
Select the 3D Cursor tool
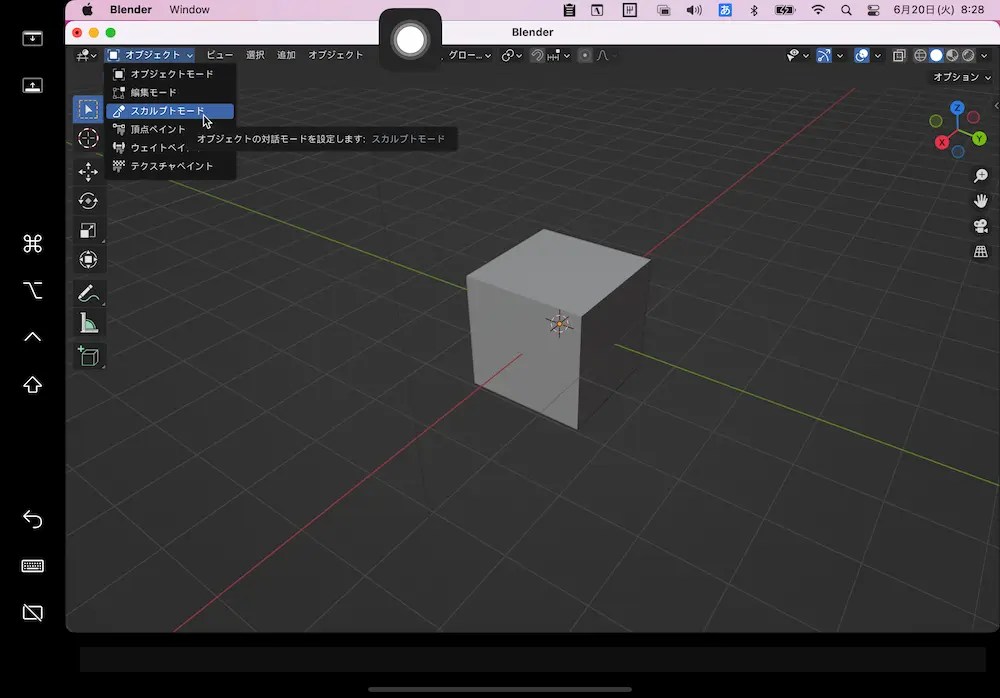click(x=88, y=138)
